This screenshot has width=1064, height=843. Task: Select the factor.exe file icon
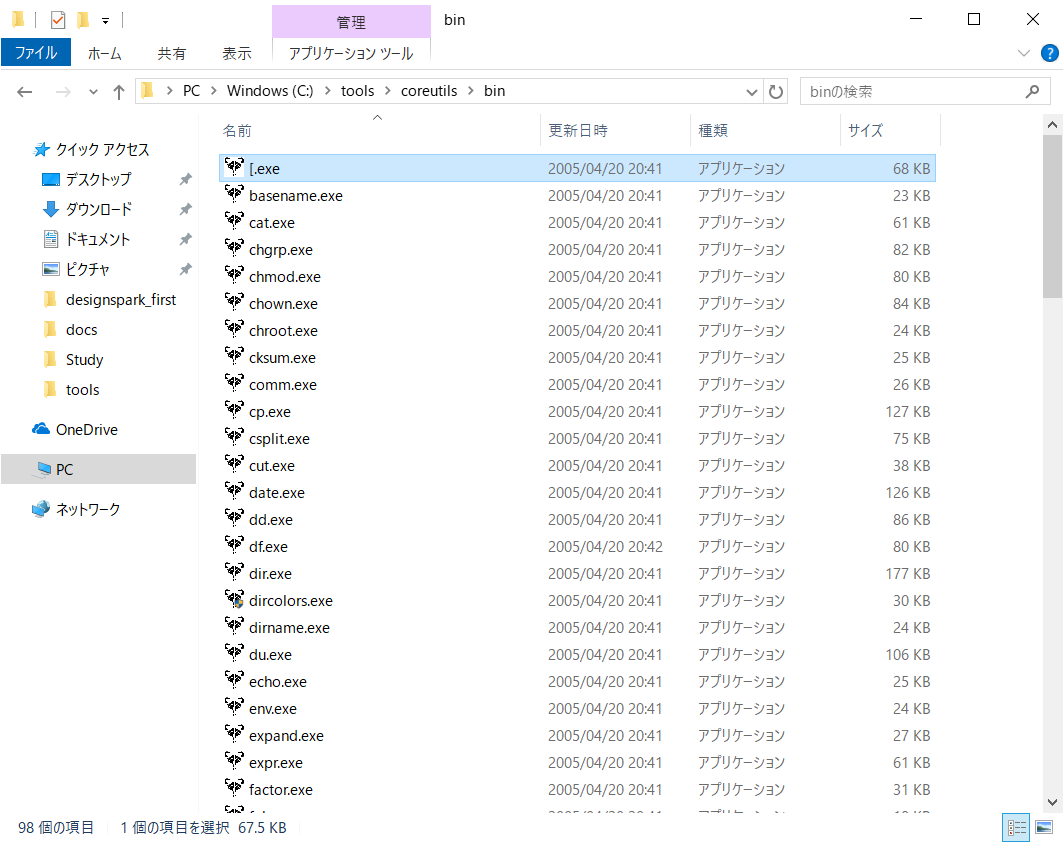(234, 788)
